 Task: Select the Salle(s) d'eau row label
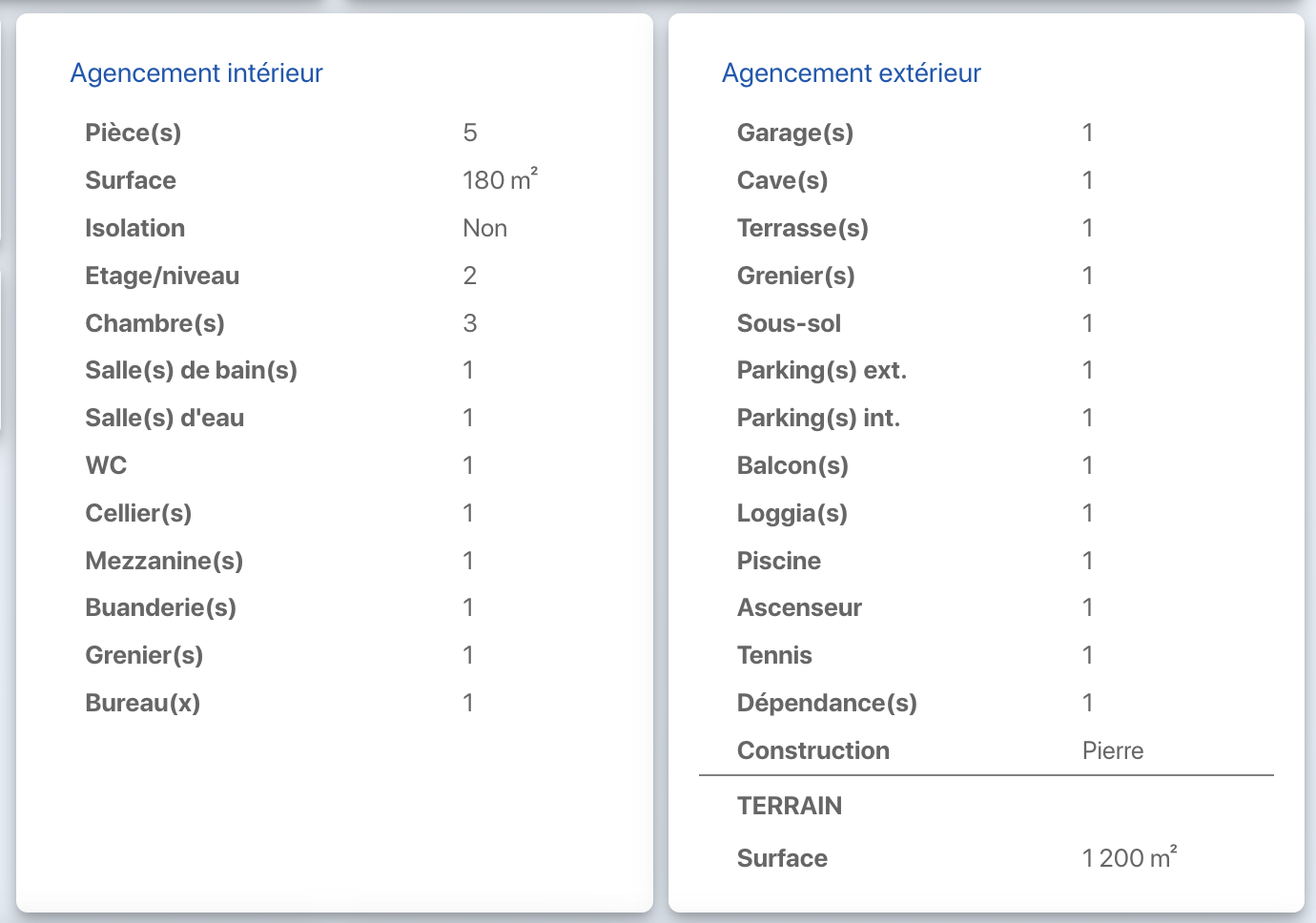coord(164,418)
